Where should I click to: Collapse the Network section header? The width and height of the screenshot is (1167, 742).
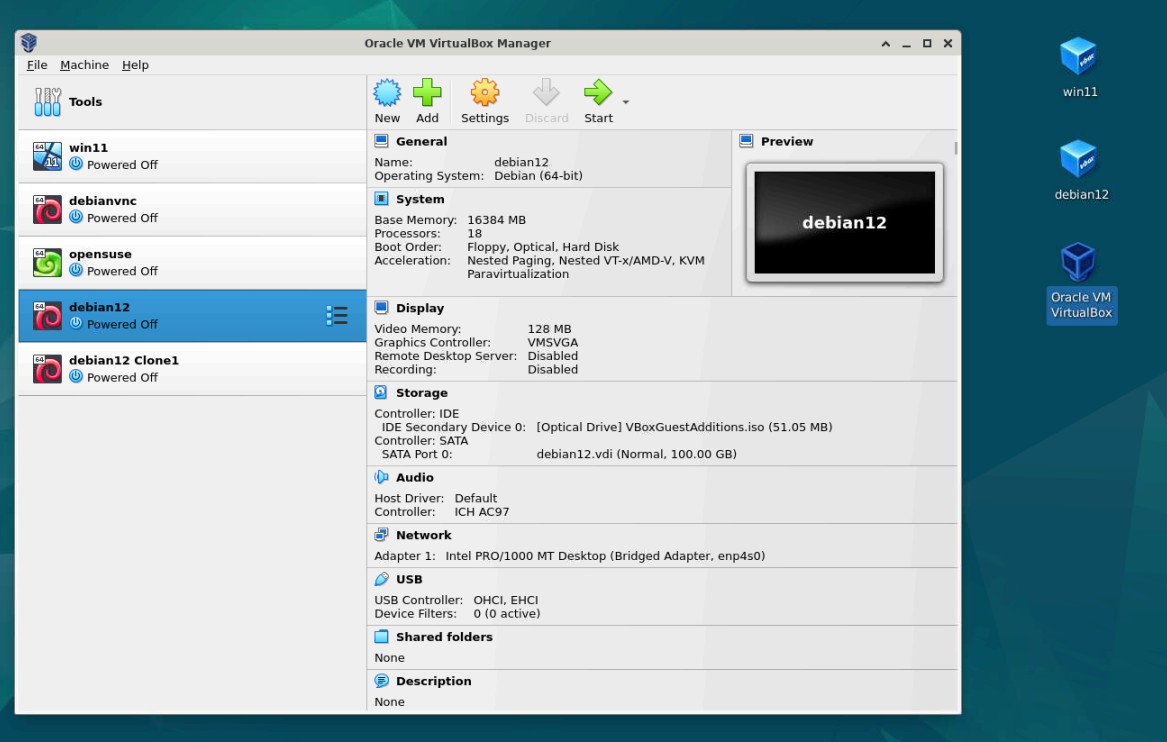tap(423, 535)
